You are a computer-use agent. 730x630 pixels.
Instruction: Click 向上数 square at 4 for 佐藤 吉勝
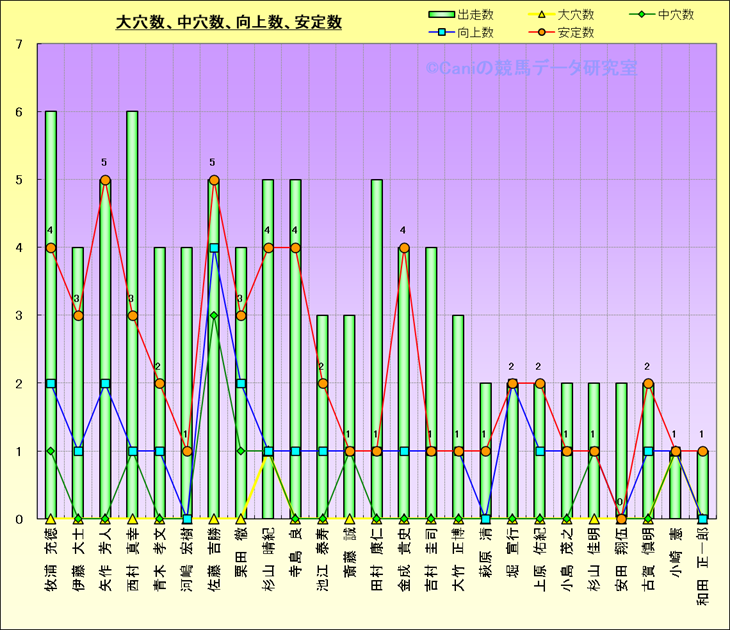[x=214, y=248]
